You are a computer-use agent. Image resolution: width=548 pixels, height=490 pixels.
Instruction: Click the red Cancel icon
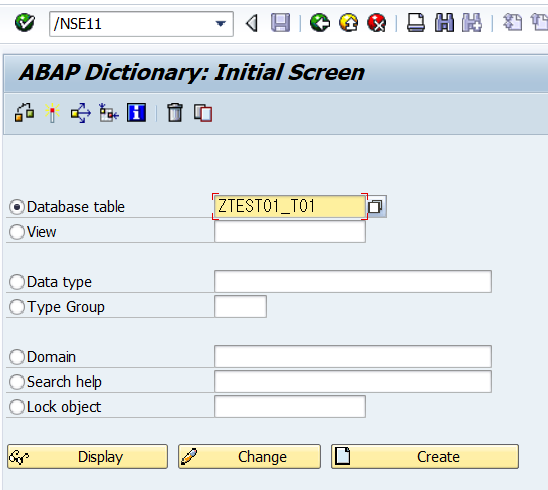pos(377,23)
